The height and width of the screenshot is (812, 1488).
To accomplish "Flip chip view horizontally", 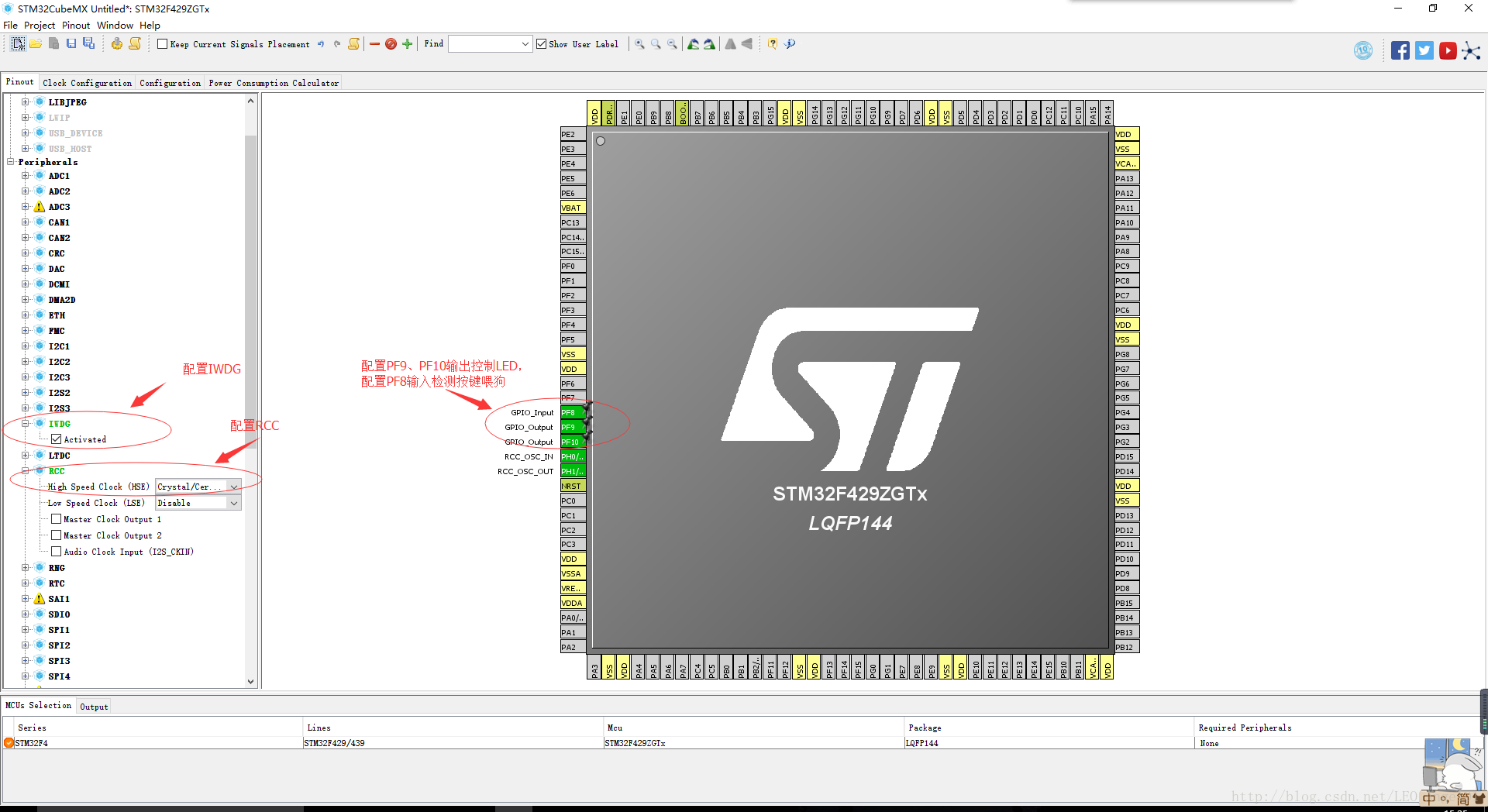I will pos(730,44).
